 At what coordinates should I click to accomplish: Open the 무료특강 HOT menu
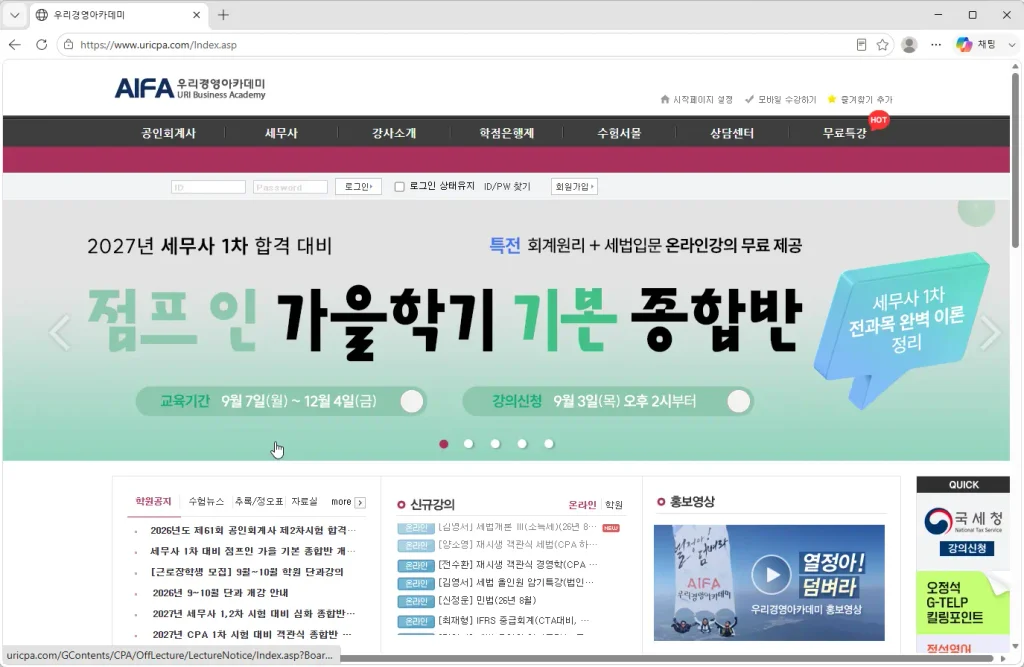point(844,133)
